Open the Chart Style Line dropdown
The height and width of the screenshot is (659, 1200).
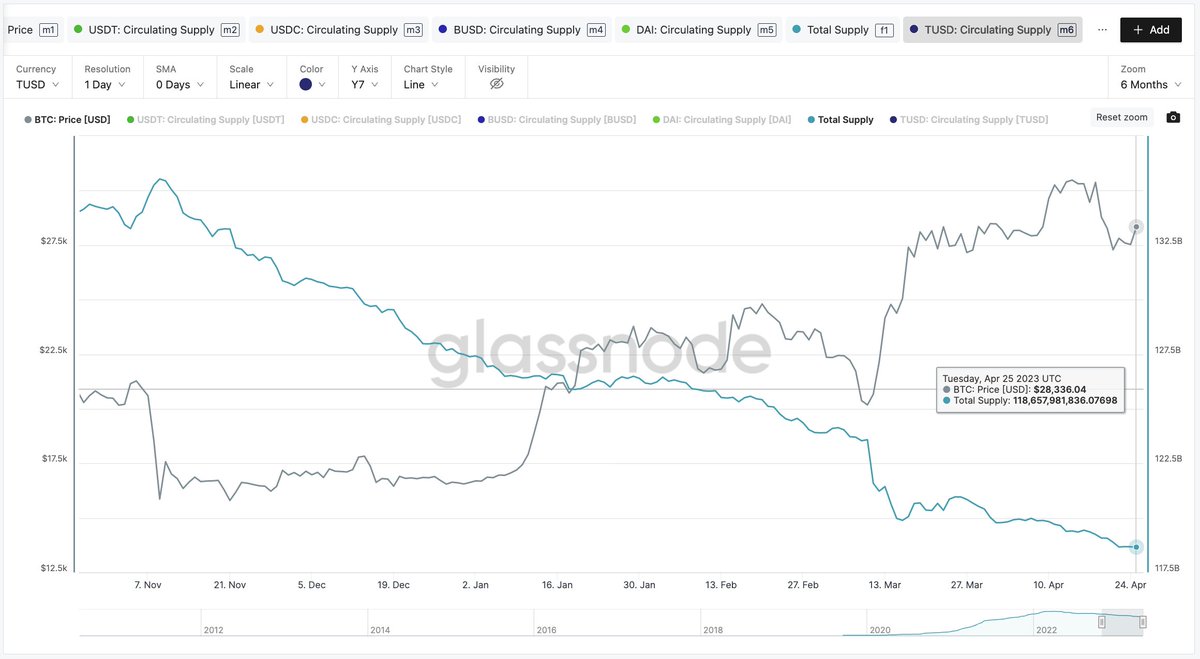(x=423, y=85)
